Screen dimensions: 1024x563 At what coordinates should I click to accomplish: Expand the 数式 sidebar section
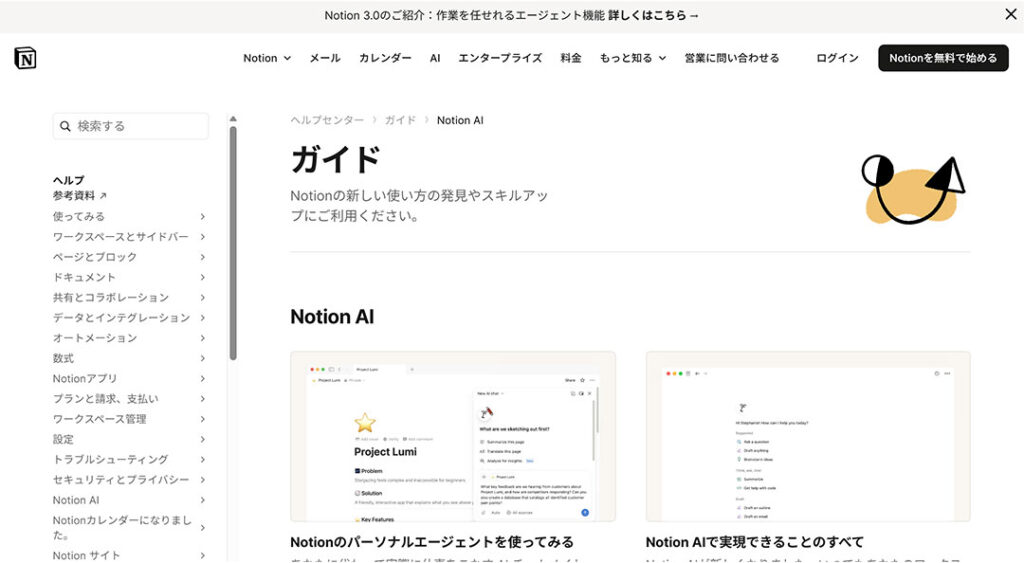(x=202, y=358)
